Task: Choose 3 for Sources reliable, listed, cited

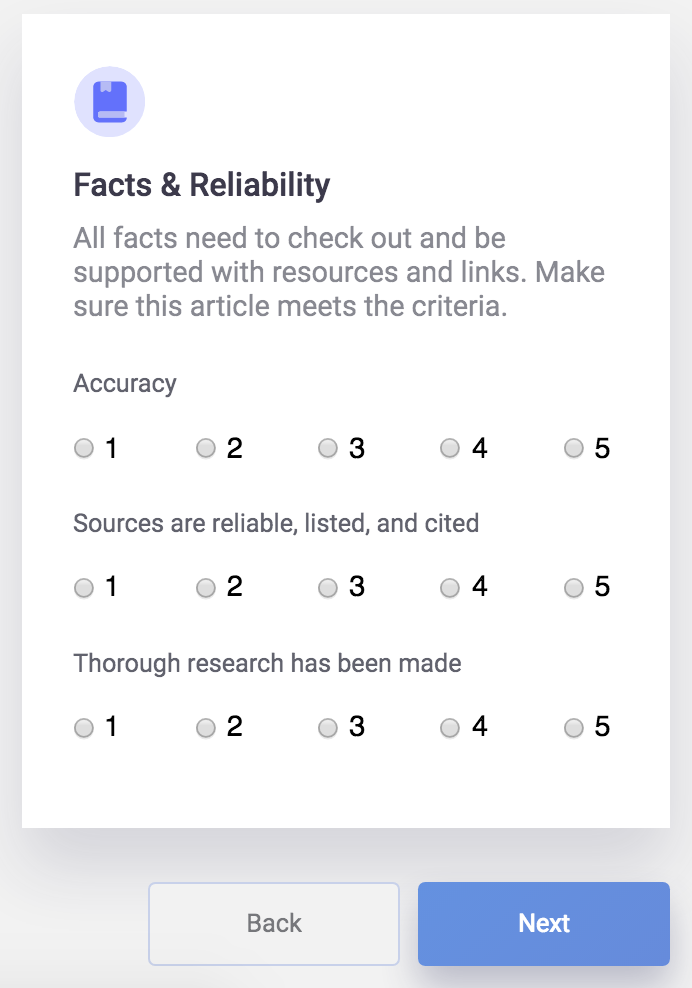Action: point(328,588)
